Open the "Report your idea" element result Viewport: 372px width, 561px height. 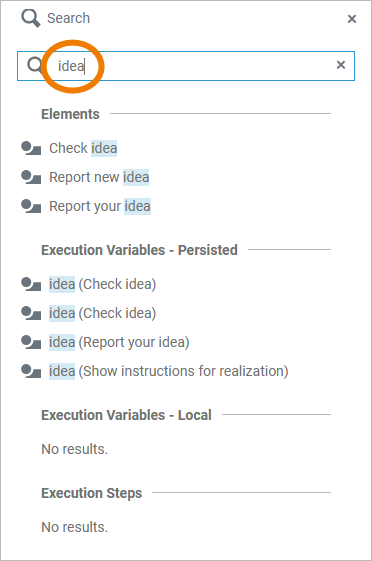[100, 206]
